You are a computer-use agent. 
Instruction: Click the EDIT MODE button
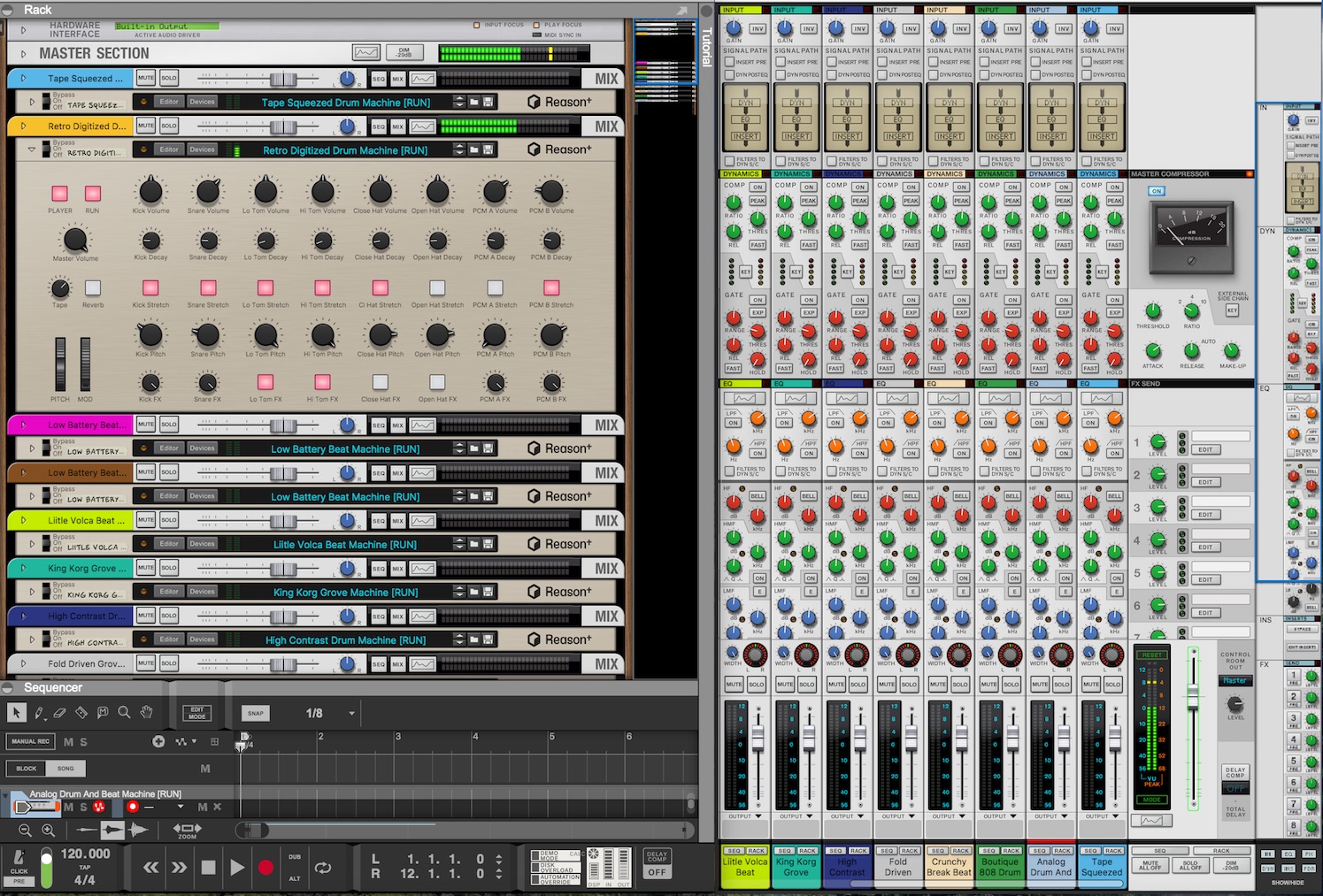point(197,713)
